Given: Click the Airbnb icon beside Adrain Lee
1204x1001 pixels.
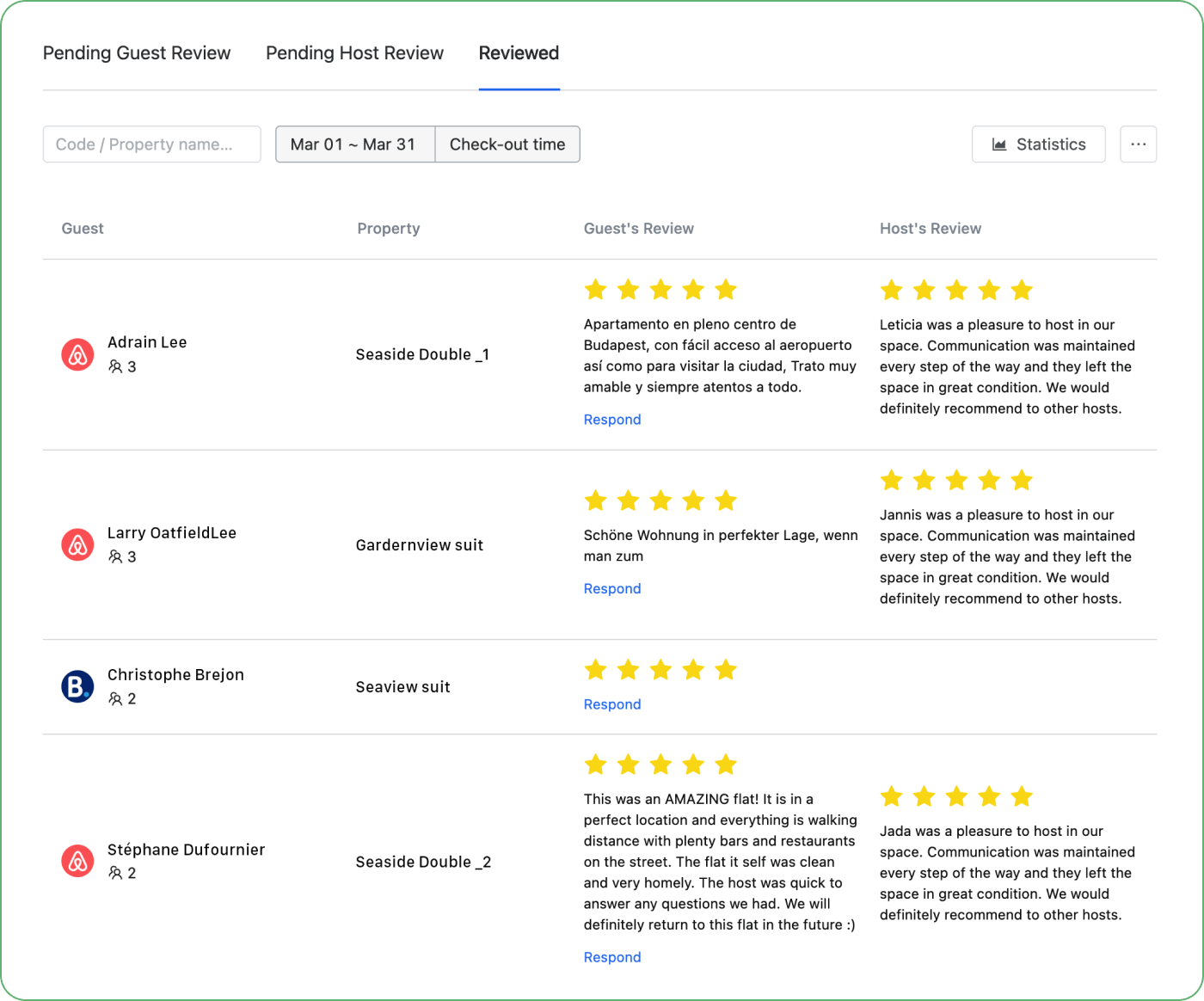Looking at the screenshot, I should (77, 354).
